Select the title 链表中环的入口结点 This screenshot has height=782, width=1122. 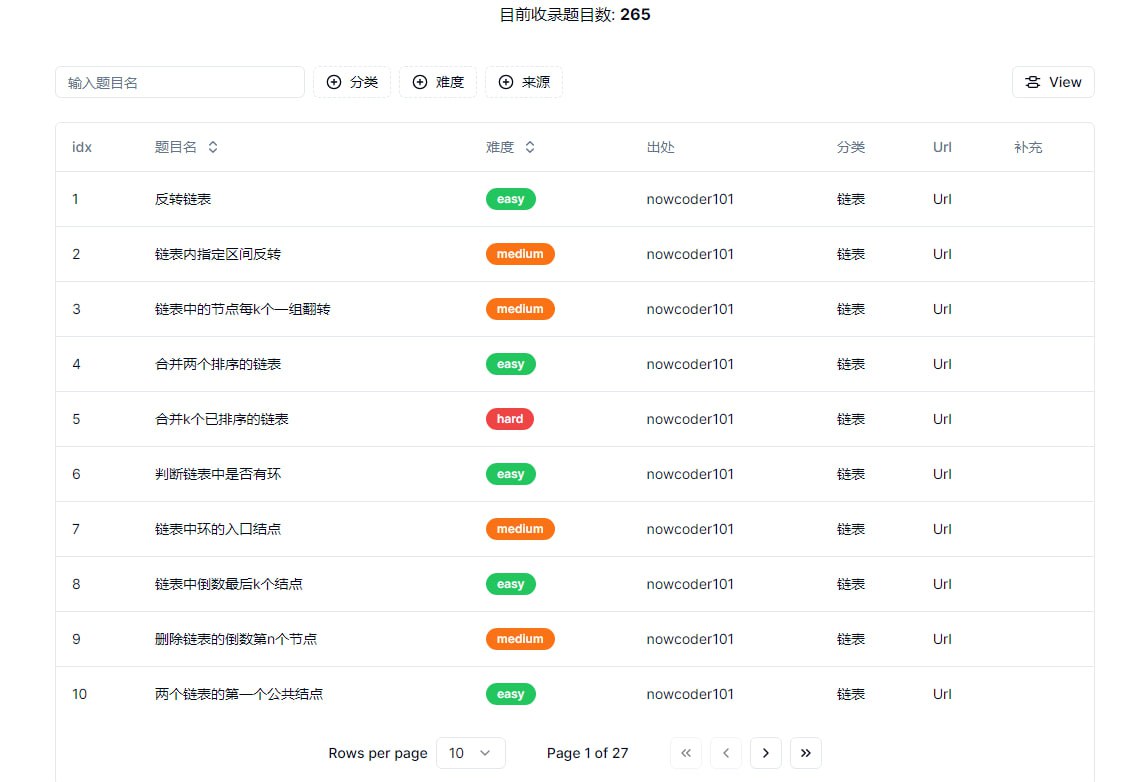click(218, 529)
